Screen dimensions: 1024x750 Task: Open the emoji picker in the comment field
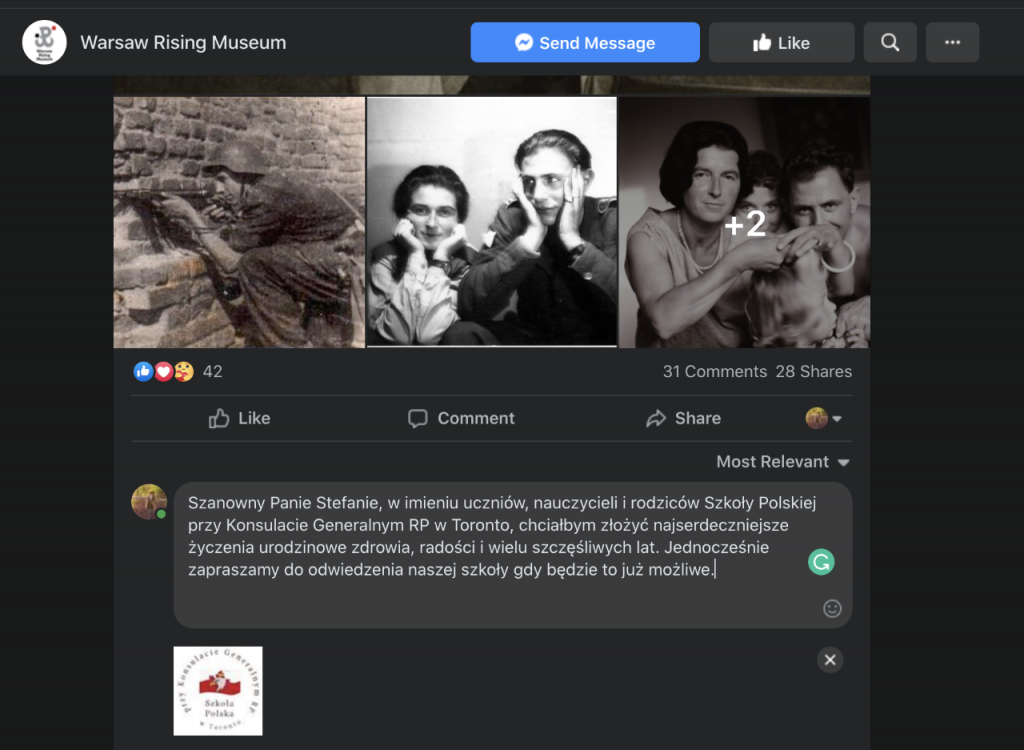[x=831, y=608]
